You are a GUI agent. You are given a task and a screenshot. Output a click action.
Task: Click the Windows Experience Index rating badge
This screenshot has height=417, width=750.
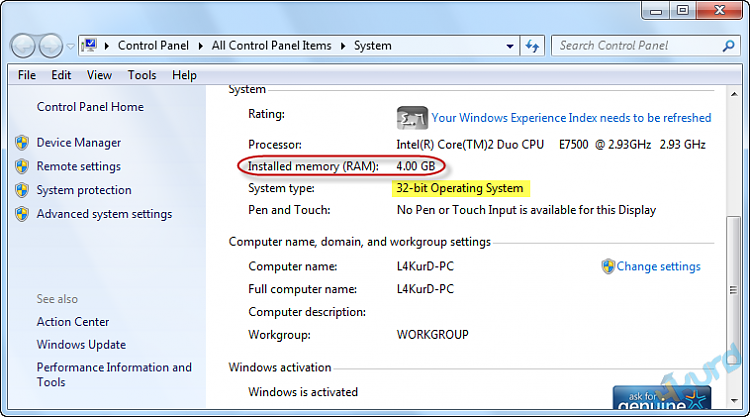pyautogui.click(x=412, y=118)
